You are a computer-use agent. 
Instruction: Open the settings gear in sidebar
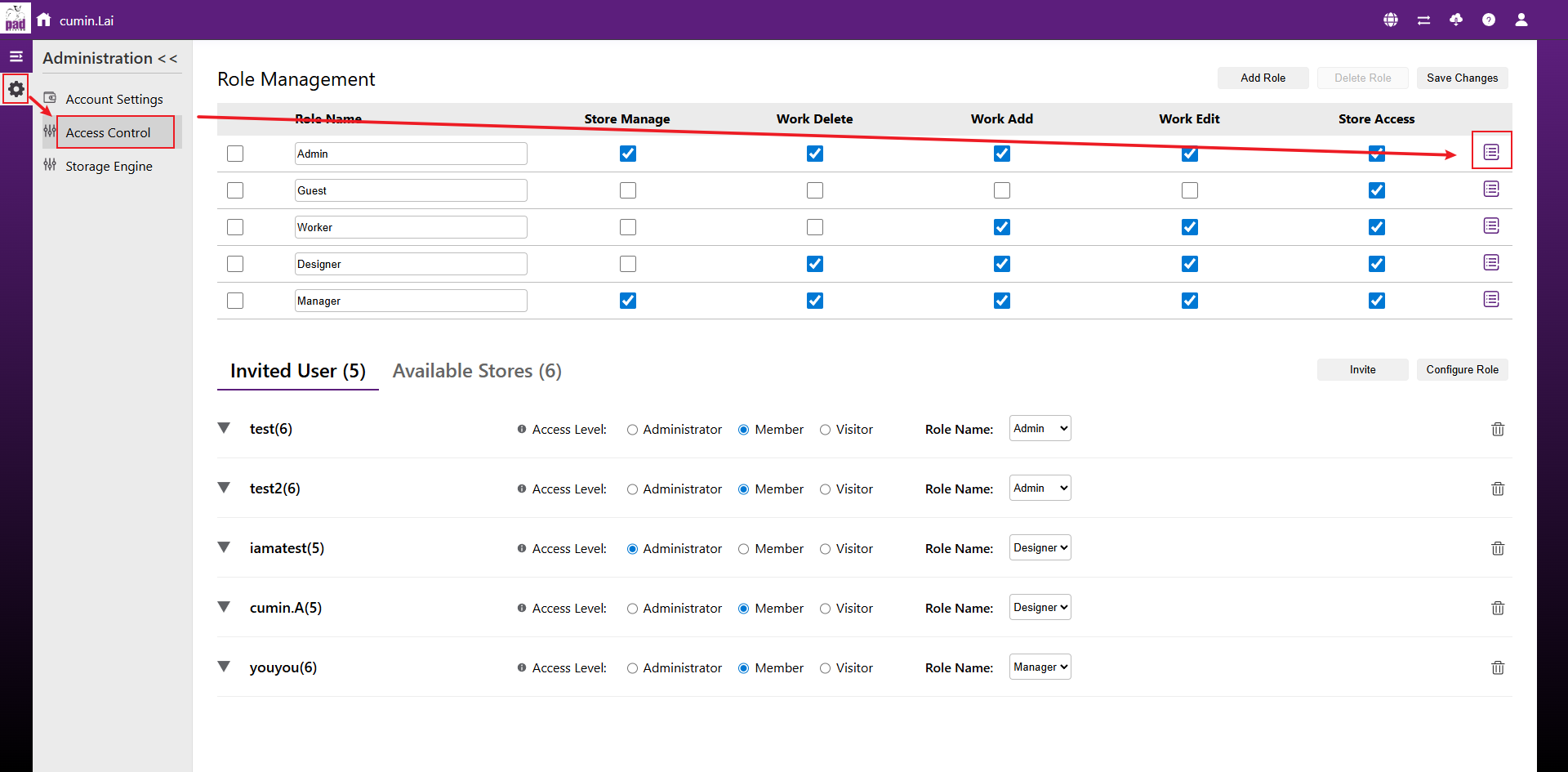point(16,88)
